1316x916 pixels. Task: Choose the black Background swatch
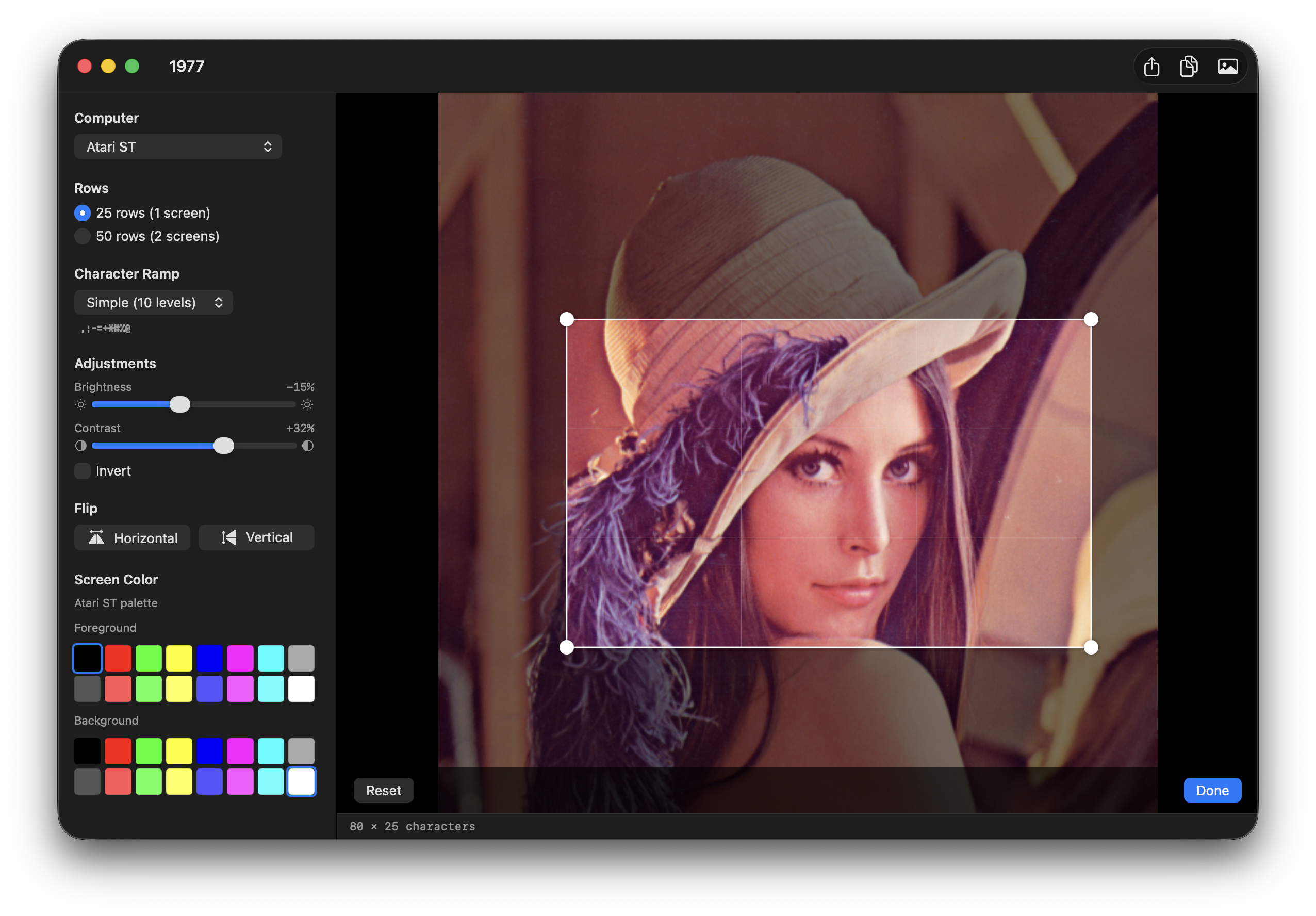pos(87,751)
